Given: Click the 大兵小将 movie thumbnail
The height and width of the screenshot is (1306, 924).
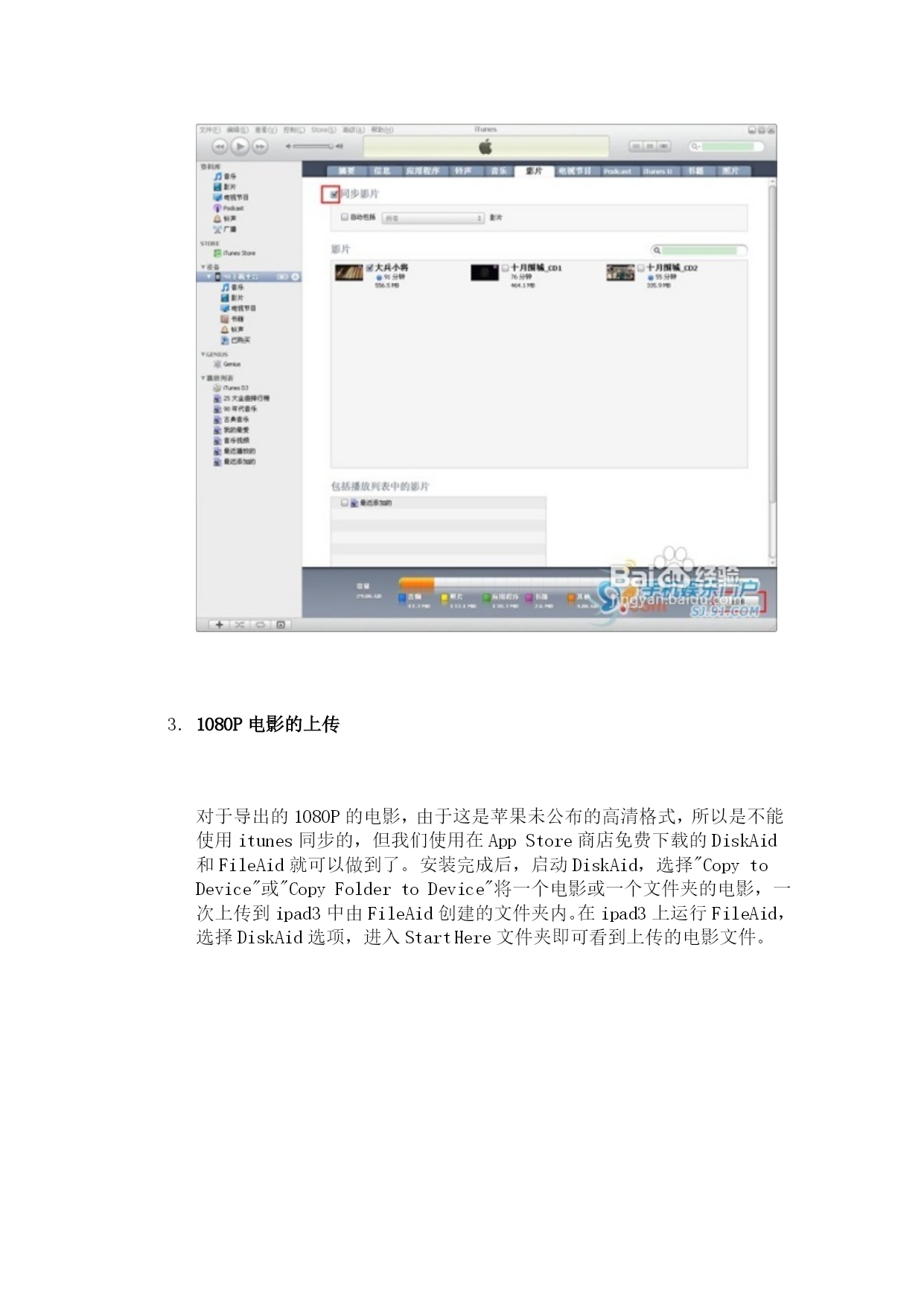Looking at the screenshot, I should click(348, 273).
